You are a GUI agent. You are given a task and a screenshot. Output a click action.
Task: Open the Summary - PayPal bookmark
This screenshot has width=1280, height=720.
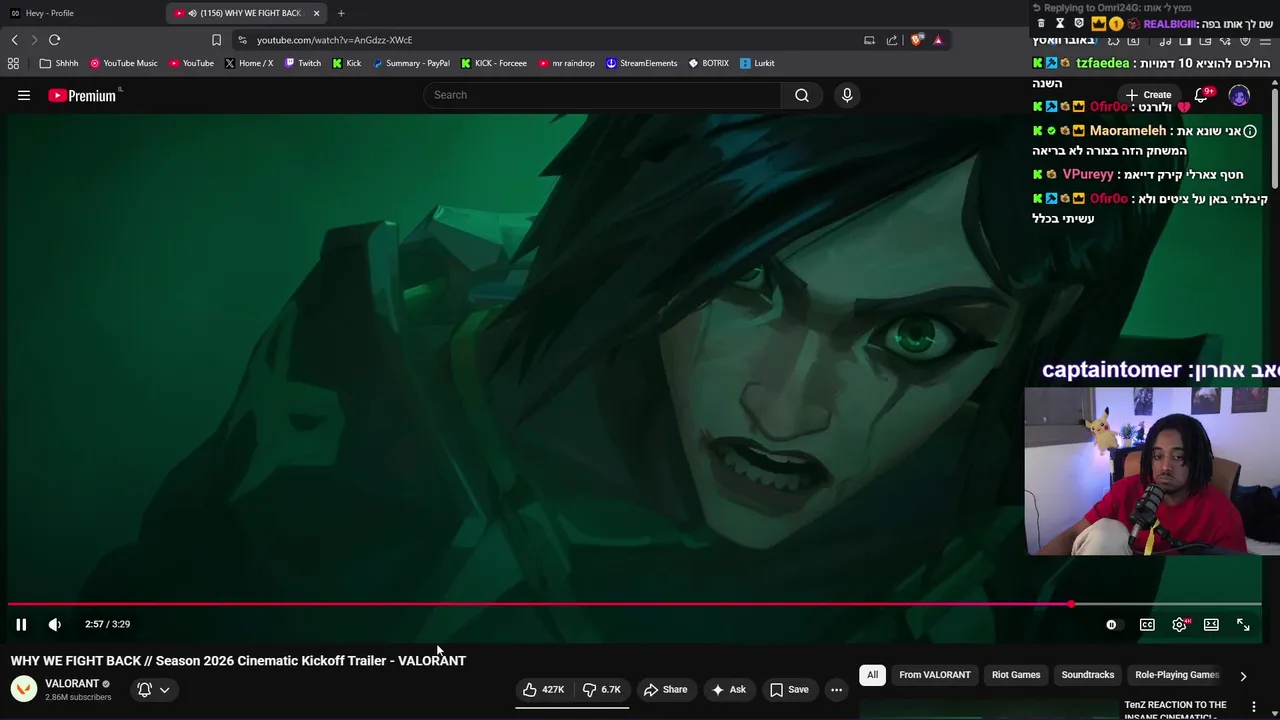(x=411, y=63)
